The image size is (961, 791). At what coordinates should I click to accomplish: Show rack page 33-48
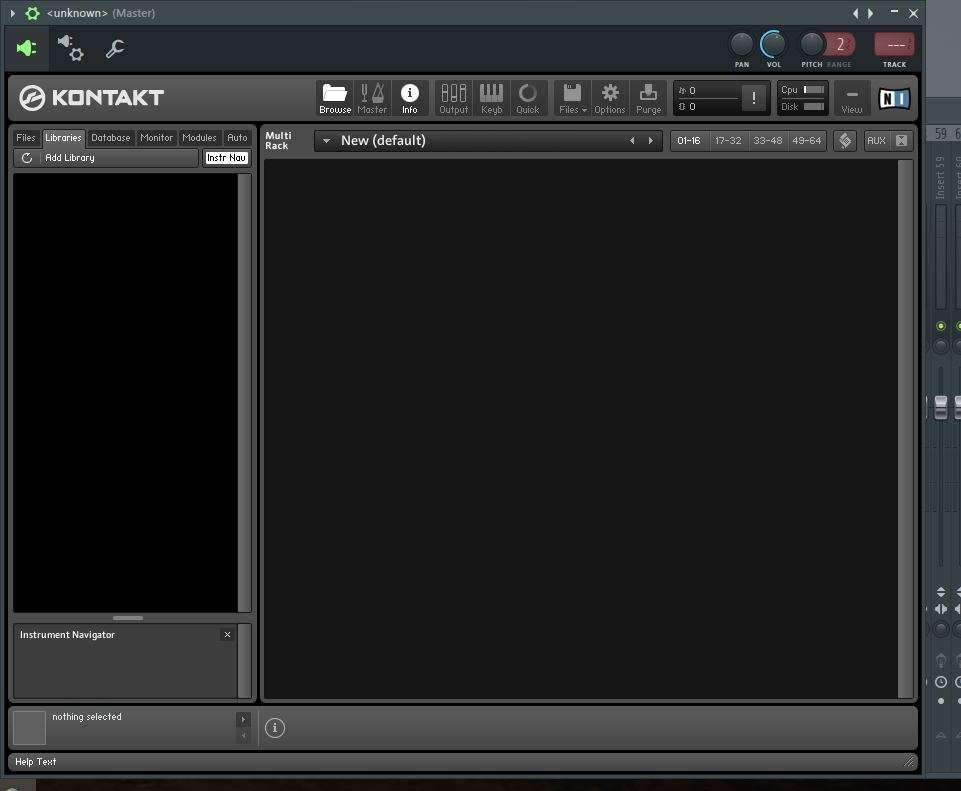(x=767, y=140)
